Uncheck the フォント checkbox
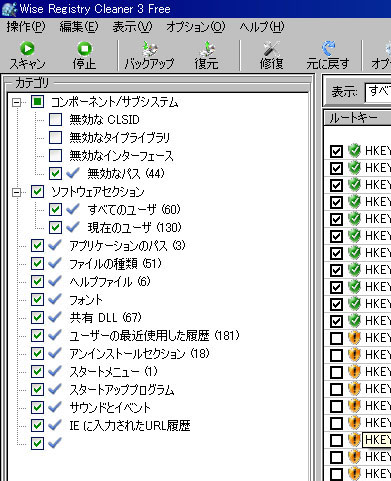The height and width of the screenshot is (481, 391). [x=37, y=300]
